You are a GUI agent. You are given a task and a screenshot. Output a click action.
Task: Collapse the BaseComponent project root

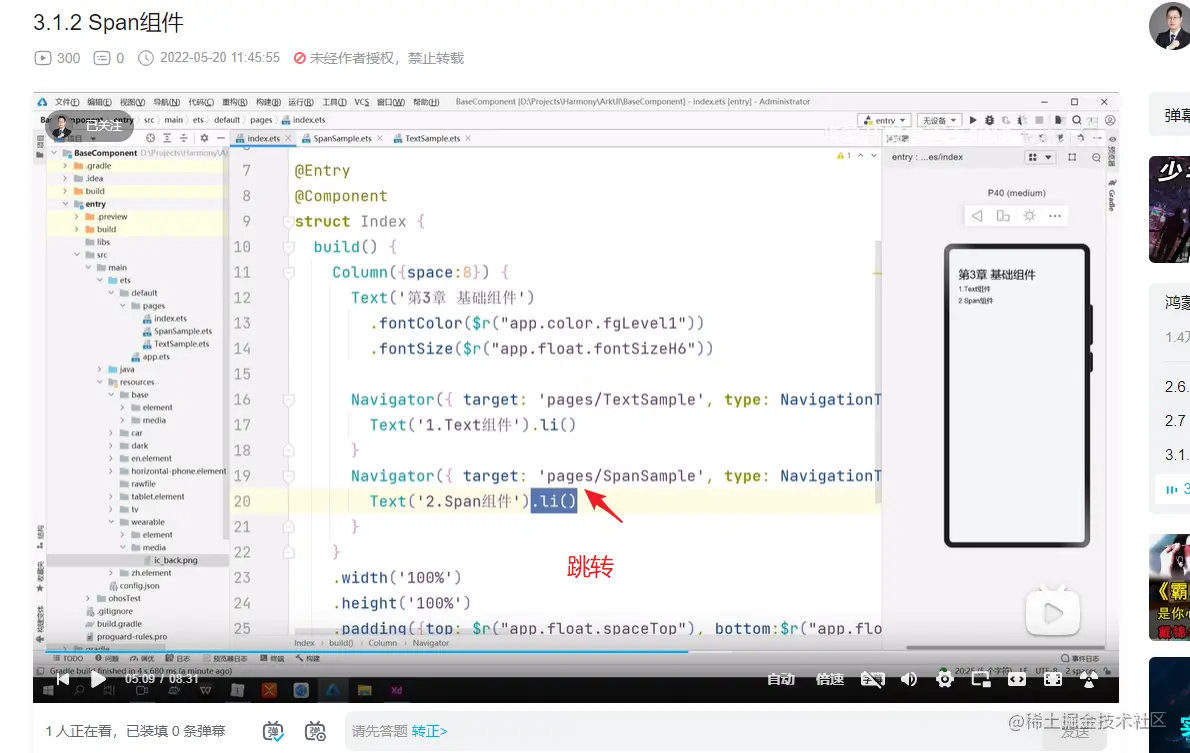(55, 153)
